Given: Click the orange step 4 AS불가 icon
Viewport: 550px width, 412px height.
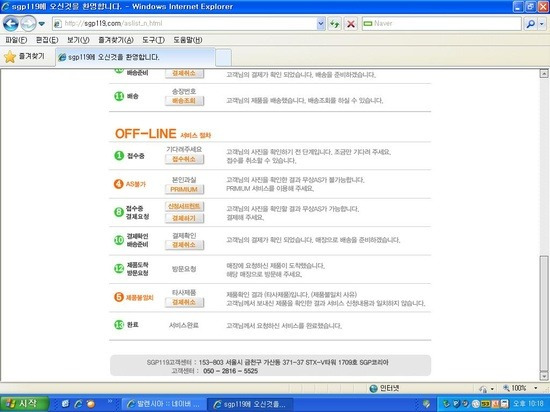Looking at the screenshot, I should pyautogui.click(x=119, y=184).
